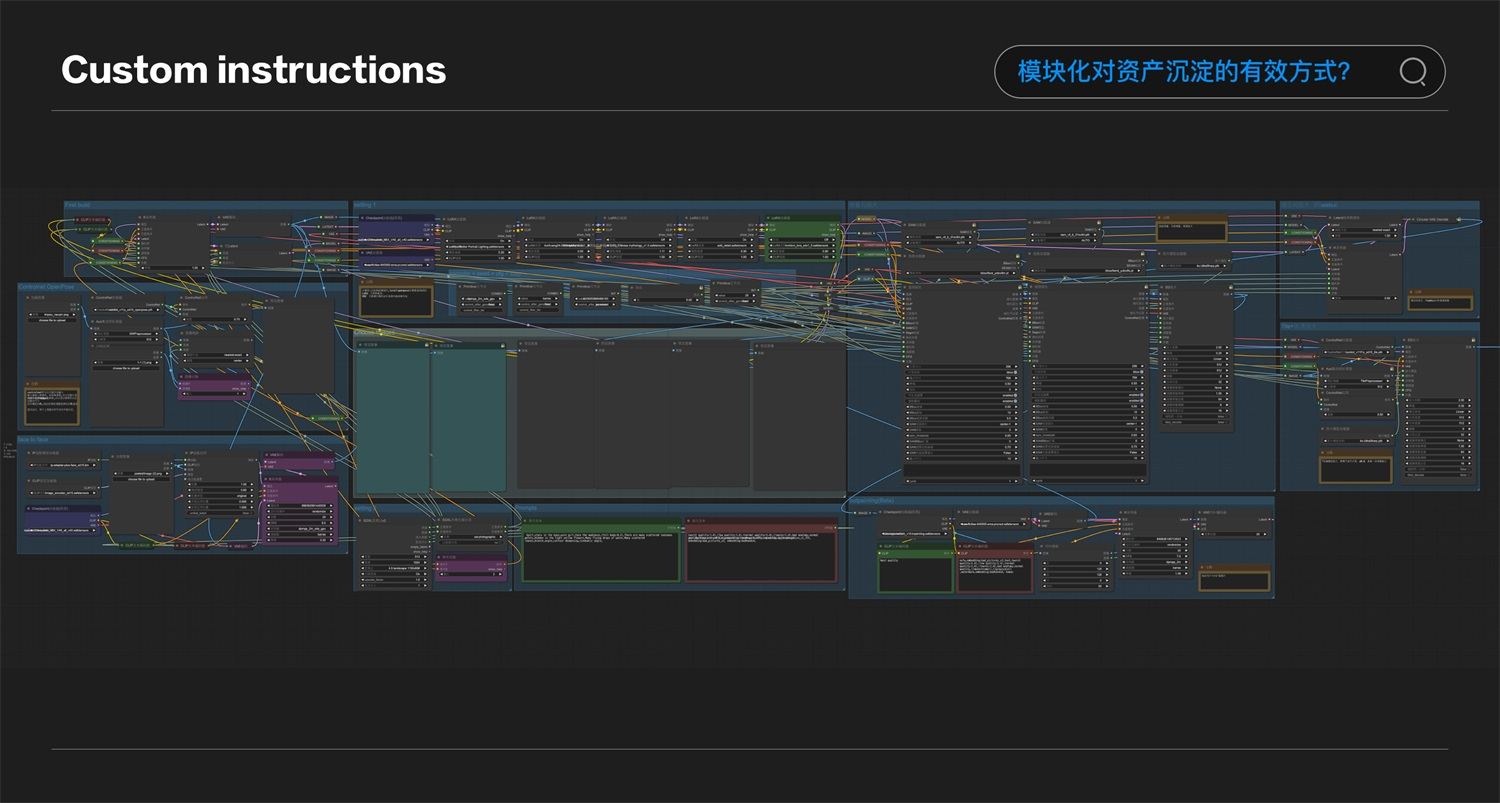Click inside the green positive prompt box
This screenshot has width=1500, height=803.
[600, 552]
